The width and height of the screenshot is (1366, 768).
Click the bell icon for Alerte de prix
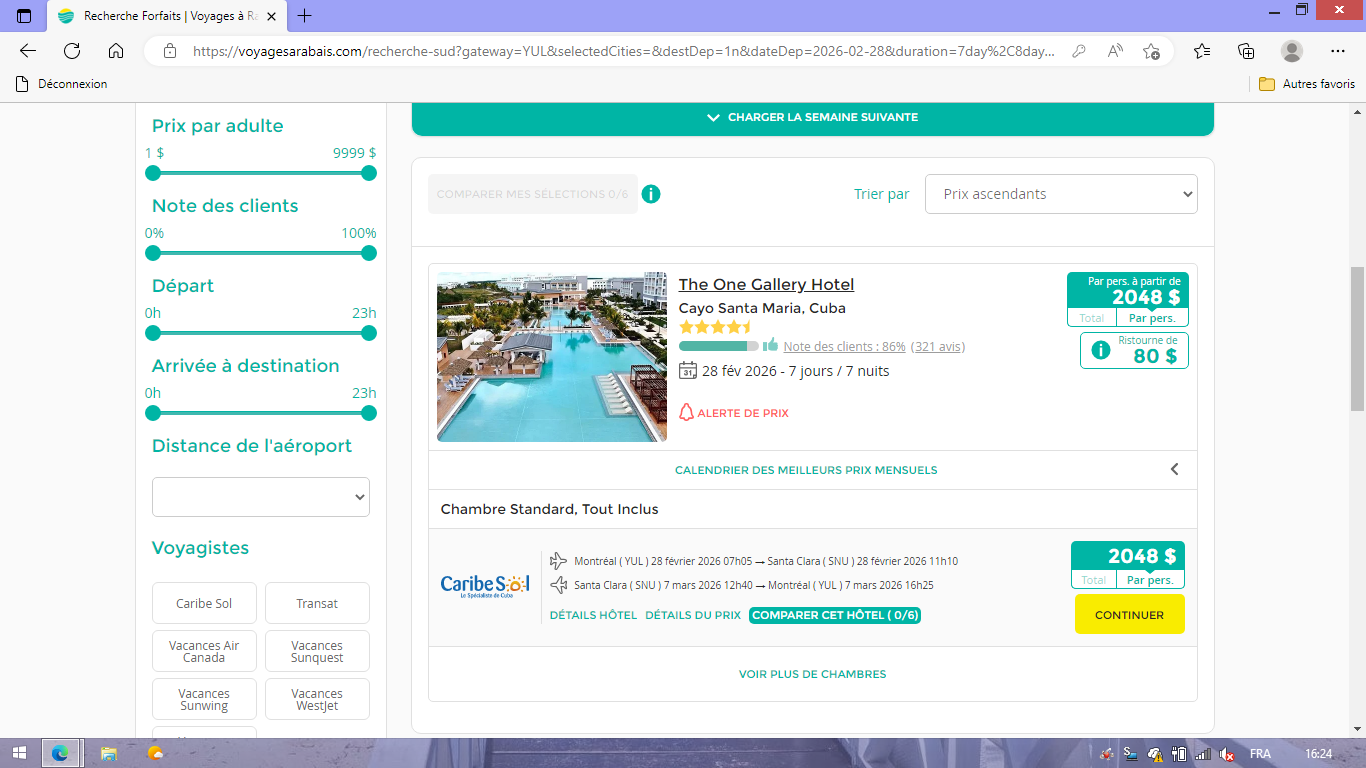[x=686, y=412]
